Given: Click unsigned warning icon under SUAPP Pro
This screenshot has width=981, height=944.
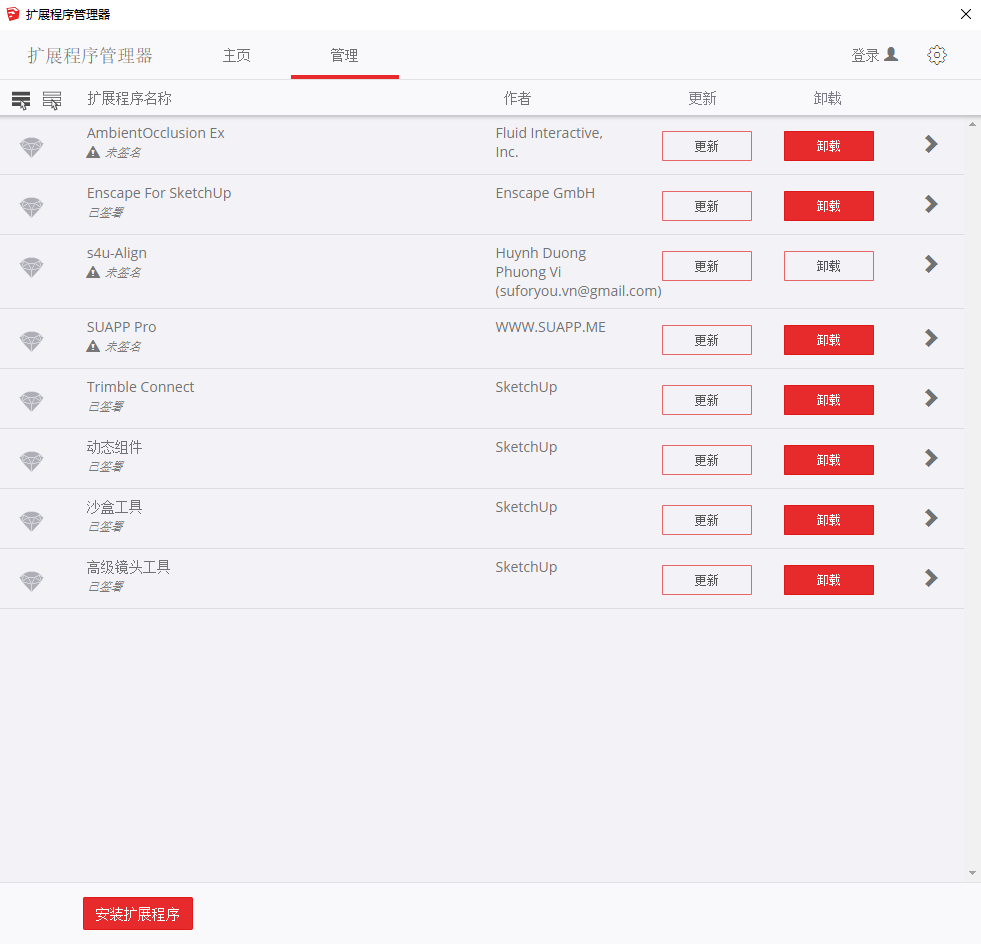Looking at the screenshot, I should pos(93,346).
